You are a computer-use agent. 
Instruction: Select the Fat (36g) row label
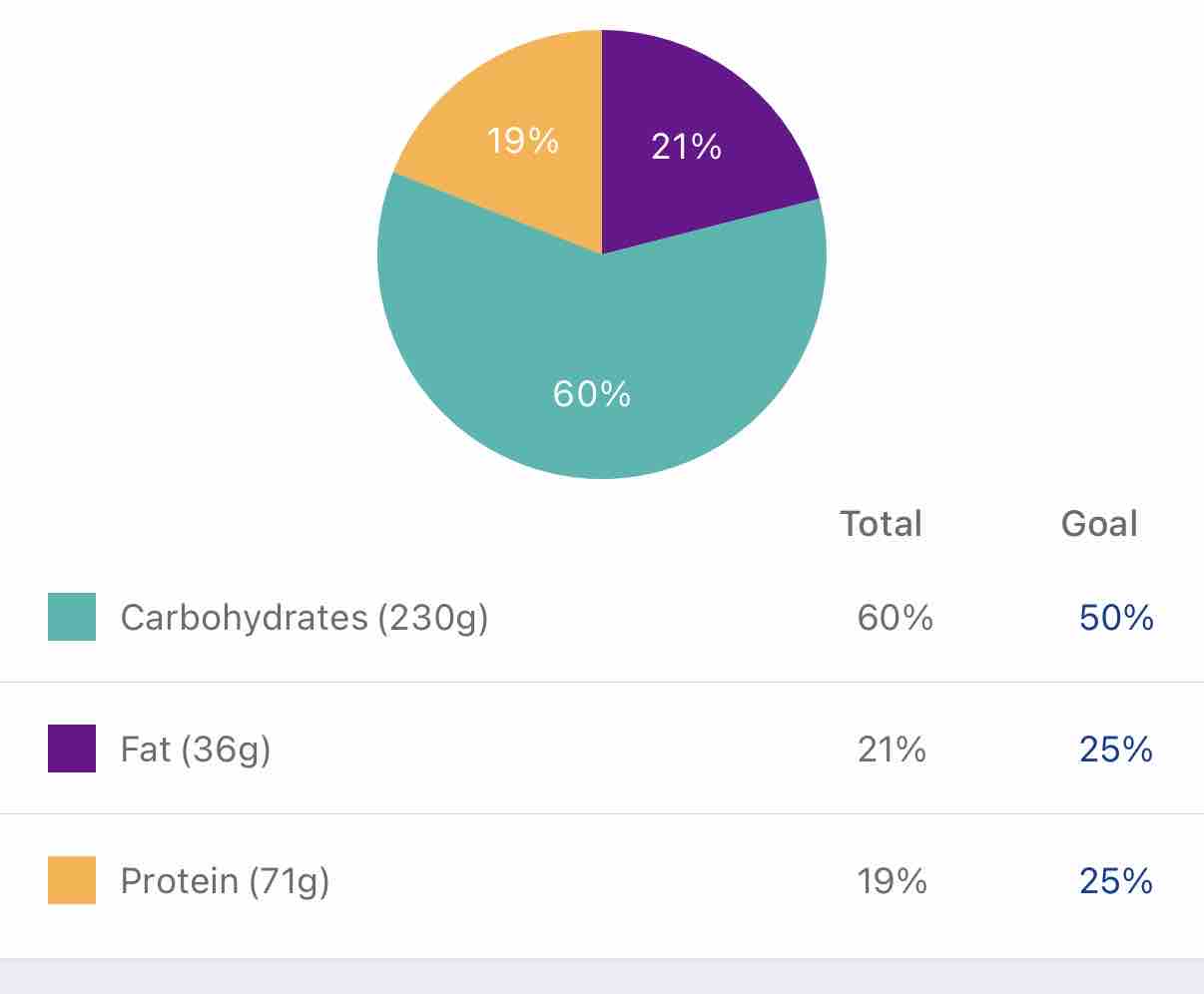(196, 749)
